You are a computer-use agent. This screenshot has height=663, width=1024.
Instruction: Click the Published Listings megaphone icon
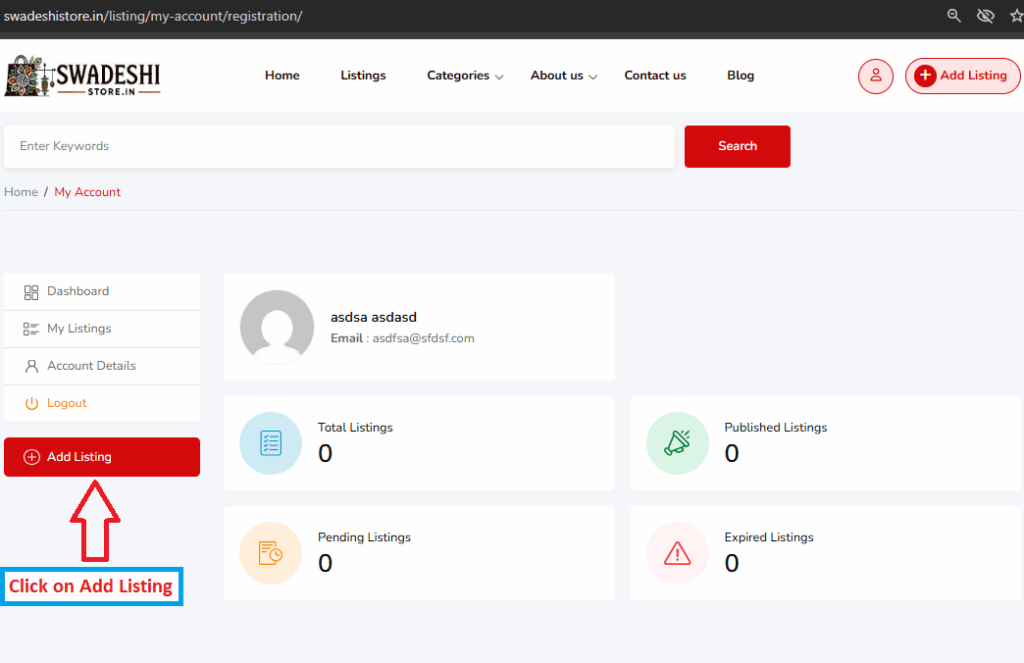677,443
